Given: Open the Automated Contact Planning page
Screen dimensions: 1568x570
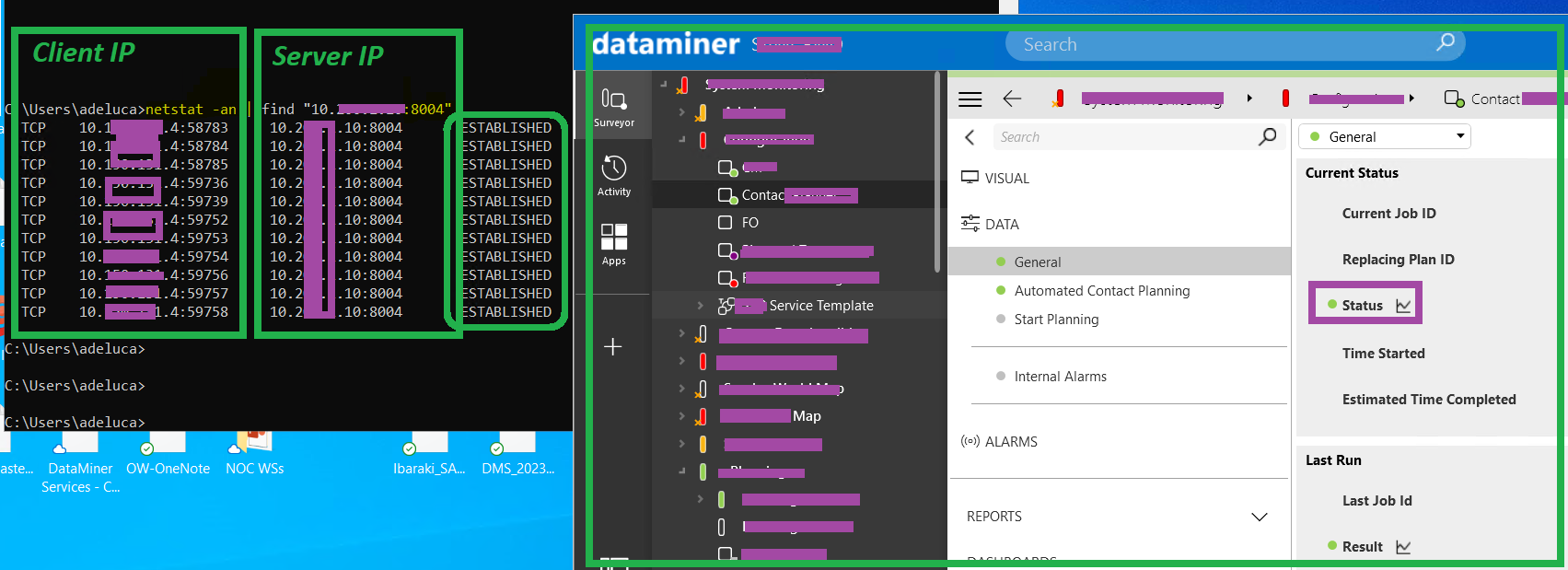Looking at the screenshot, I should click(x=1102, y=290).
